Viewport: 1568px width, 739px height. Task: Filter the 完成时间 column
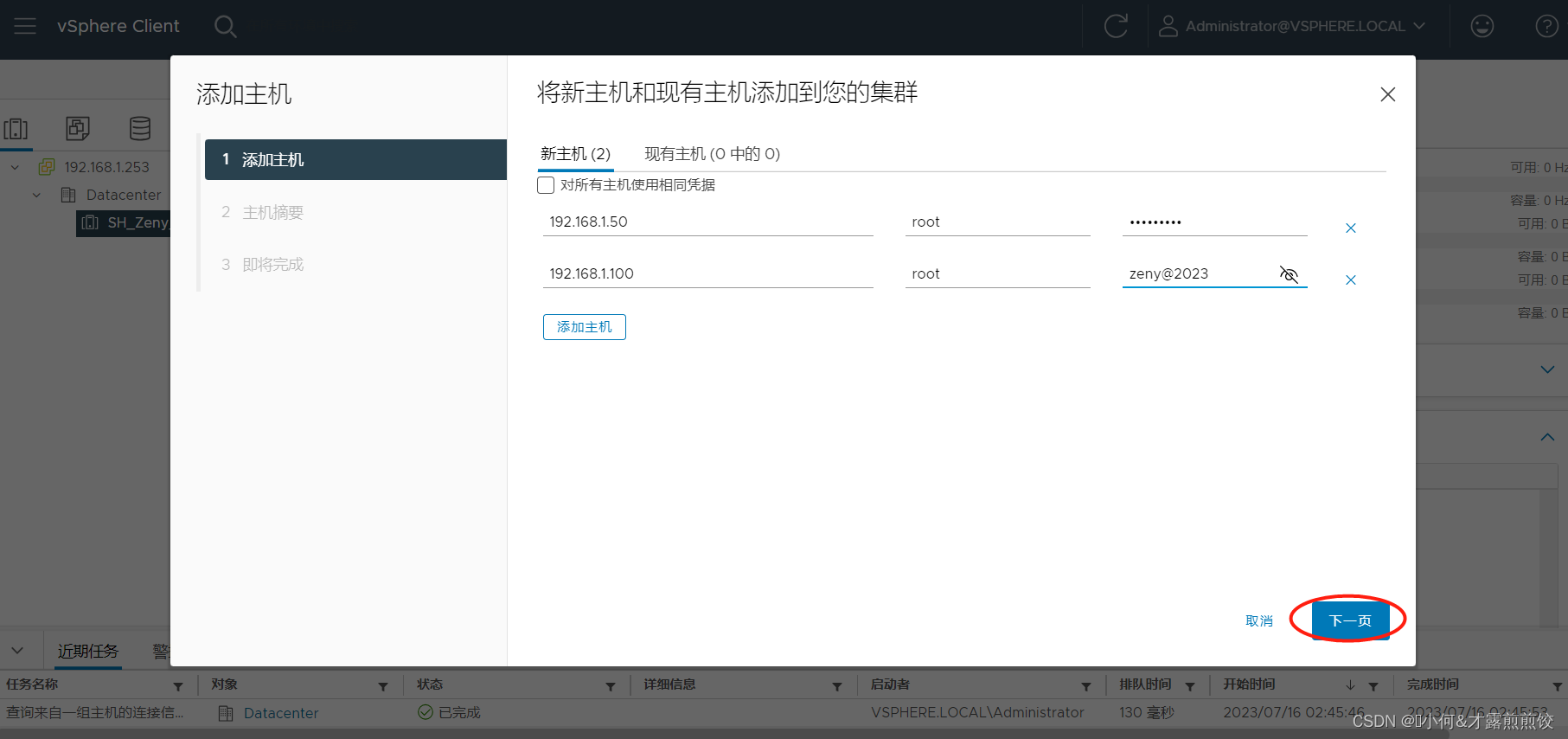tap(1557, 686)
